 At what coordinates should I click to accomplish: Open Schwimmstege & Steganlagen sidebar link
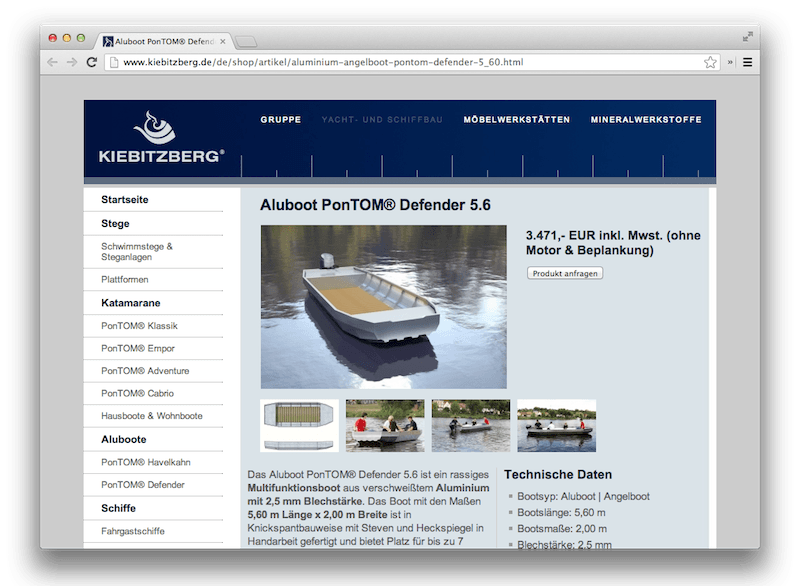pyautogui.click(x=137, y=251)
